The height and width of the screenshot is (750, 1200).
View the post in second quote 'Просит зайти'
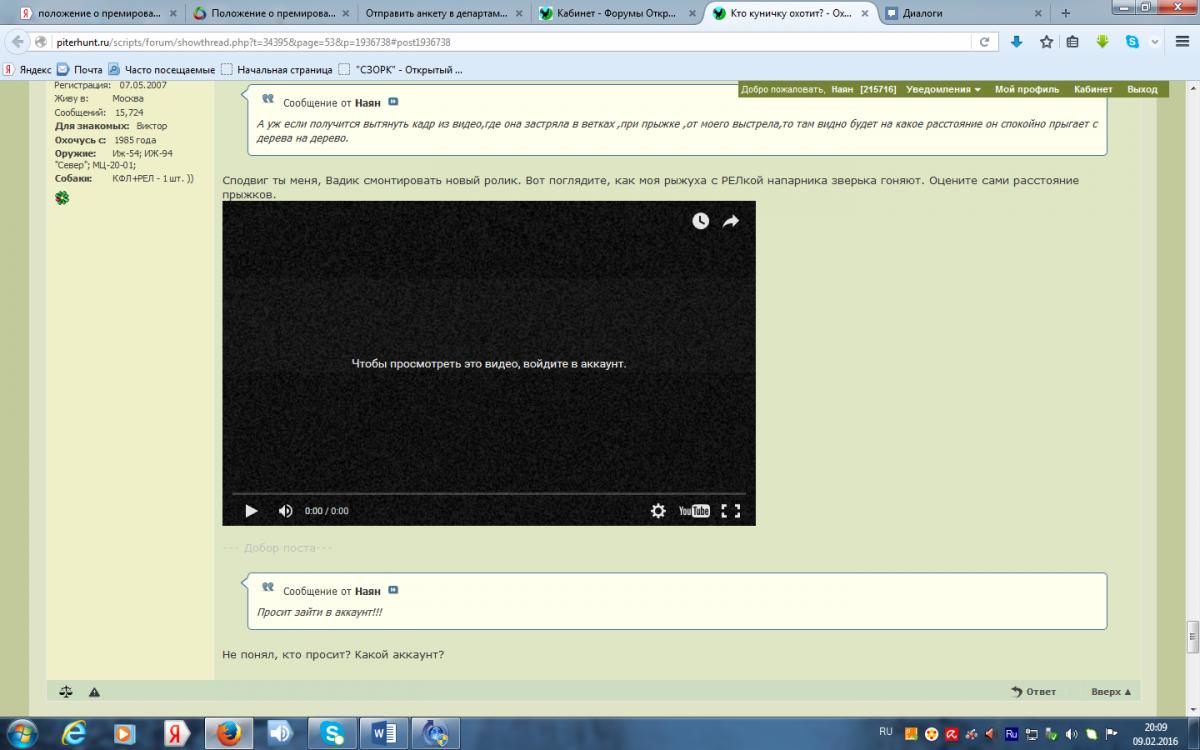[393, 591]
